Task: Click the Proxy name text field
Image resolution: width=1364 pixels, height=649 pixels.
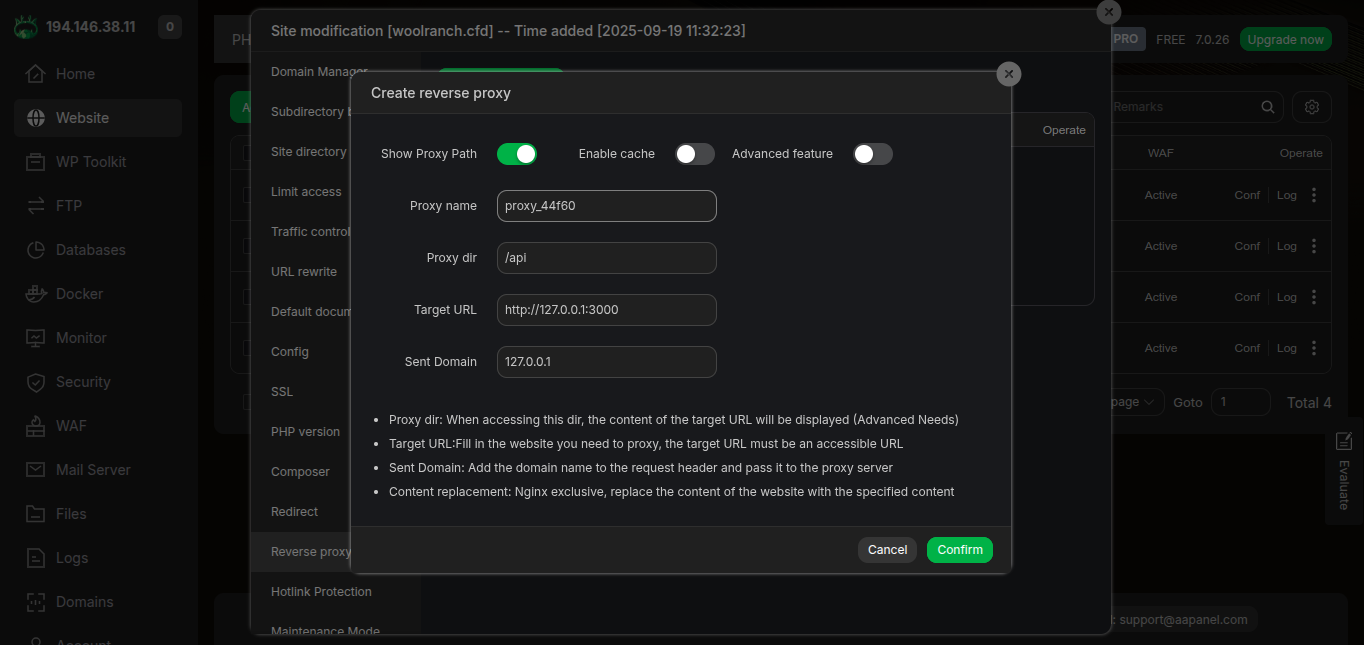Action: 607,206
